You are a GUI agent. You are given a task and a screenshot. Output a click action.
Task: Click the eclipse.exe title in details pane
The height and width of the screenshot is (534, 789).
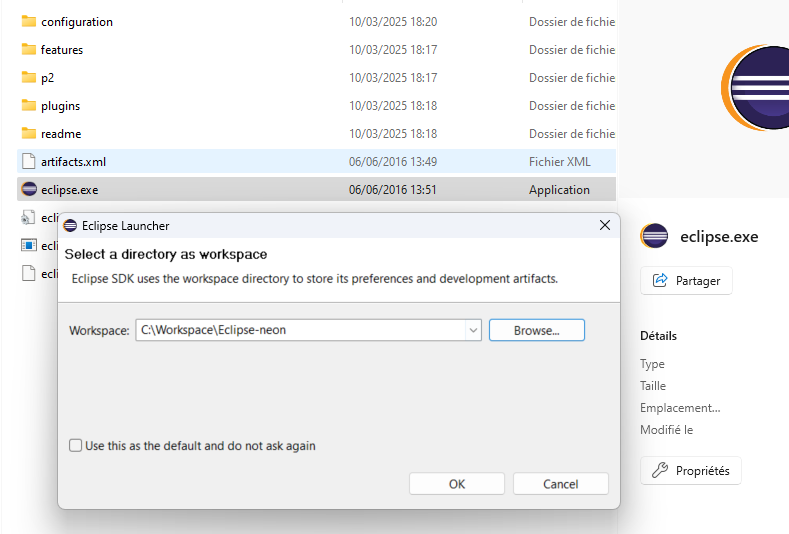719,237
